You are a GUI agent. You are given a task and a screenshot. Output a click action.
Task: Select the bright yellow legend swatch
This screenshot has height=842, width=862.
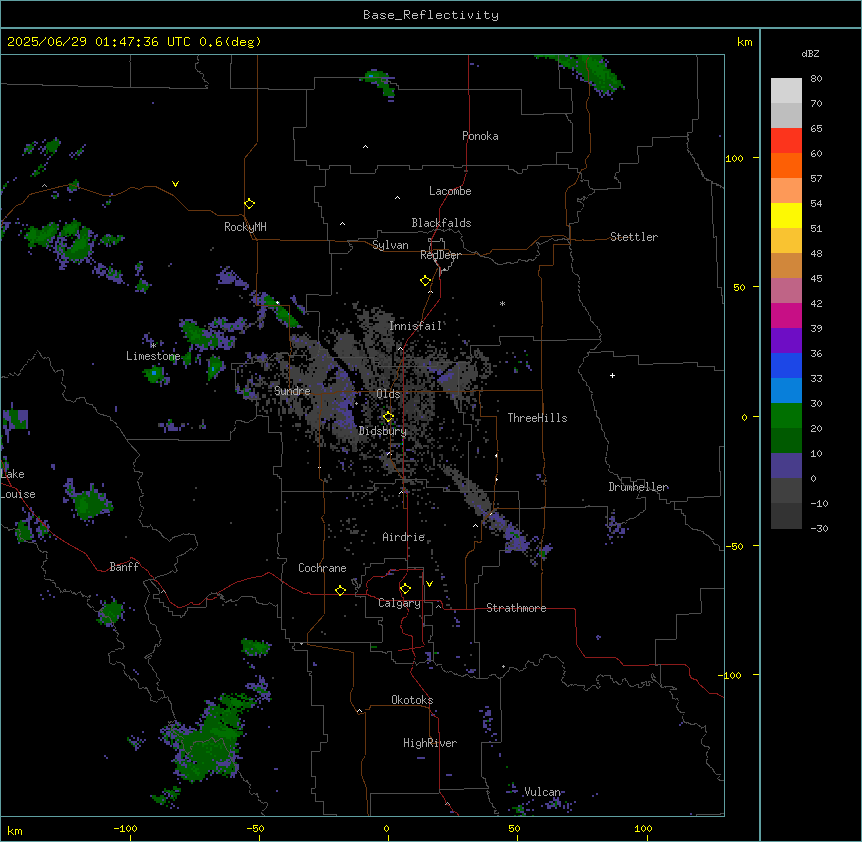pos(786,215)
